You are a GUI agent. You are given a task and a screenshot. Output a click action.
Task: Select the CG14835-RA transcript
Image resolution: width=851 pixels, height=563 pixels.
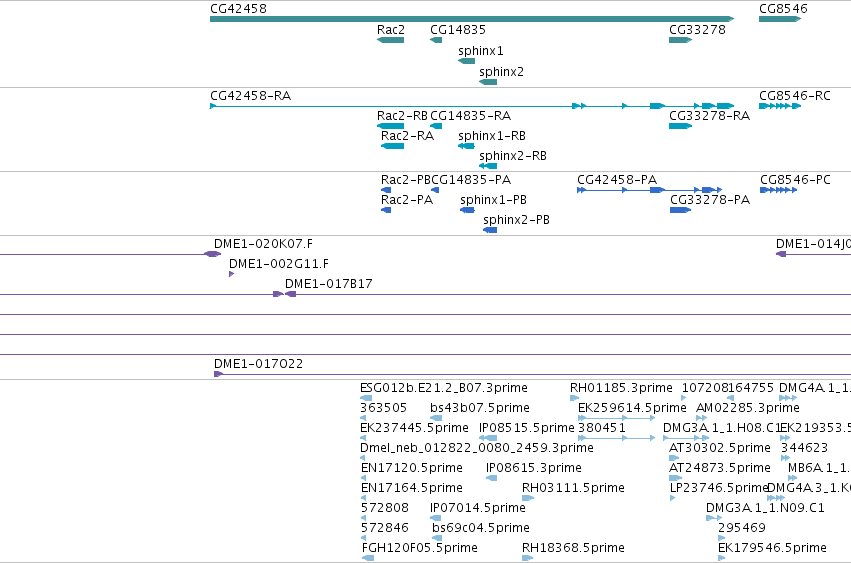[436, 126]
